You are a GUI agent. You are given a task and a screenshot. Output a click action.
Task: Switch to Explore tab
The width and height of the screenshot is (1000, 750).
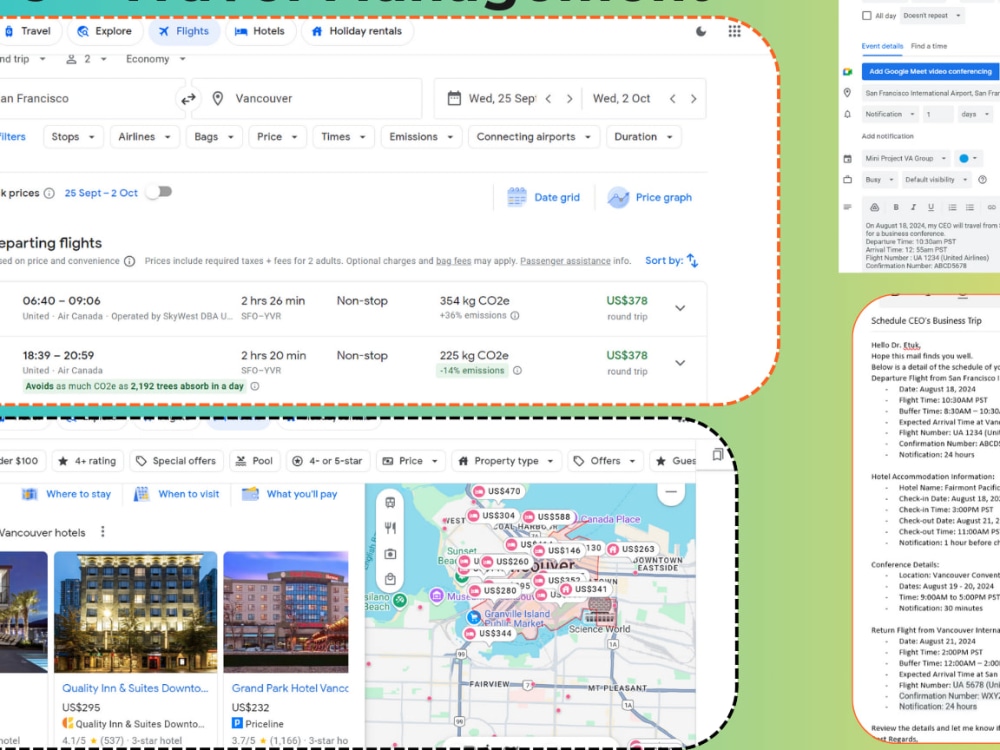click(105, 31)
